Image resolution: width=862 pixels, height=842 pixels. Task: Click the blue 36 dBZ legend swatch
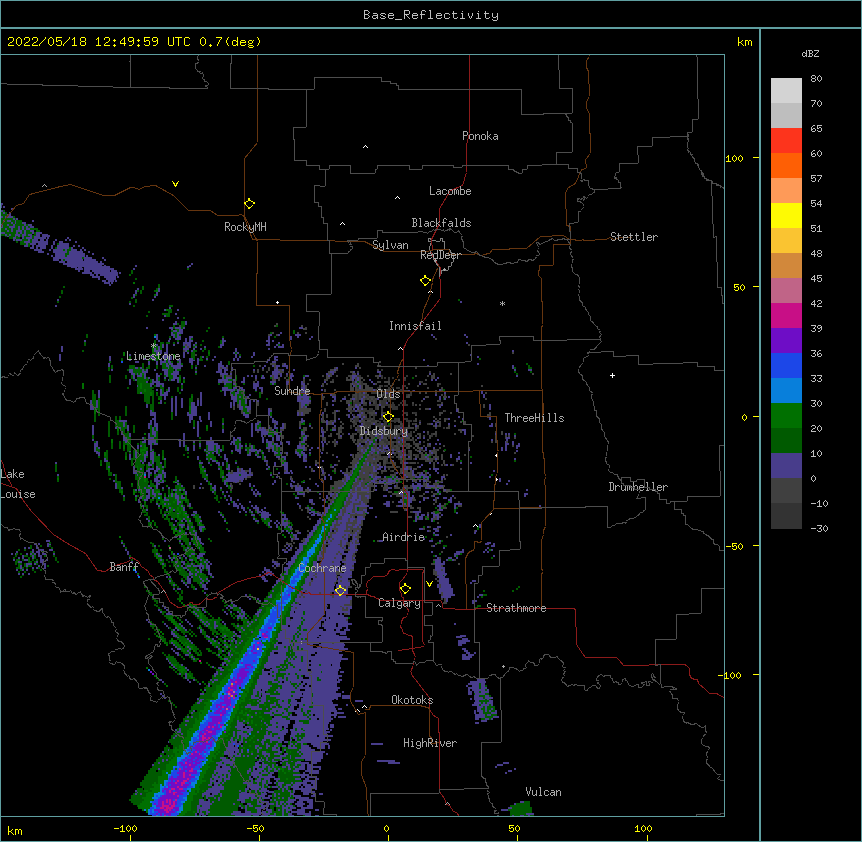point(786,365)
